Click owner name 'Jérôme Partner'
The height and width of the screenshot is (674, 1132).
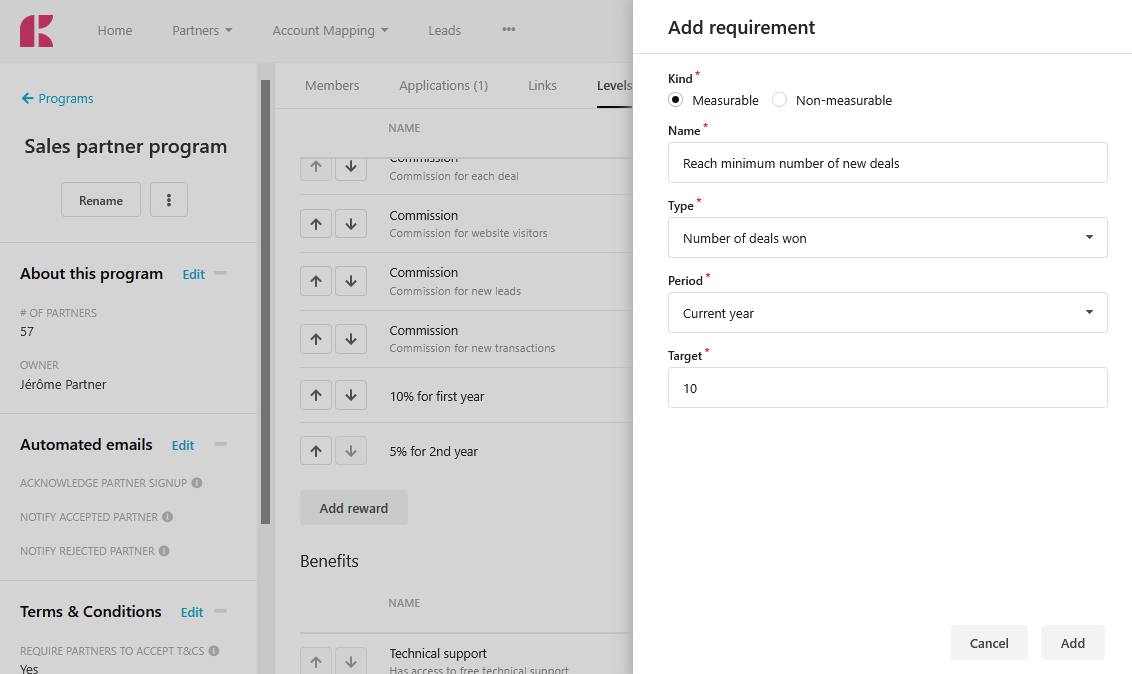[x=63, y=384]
